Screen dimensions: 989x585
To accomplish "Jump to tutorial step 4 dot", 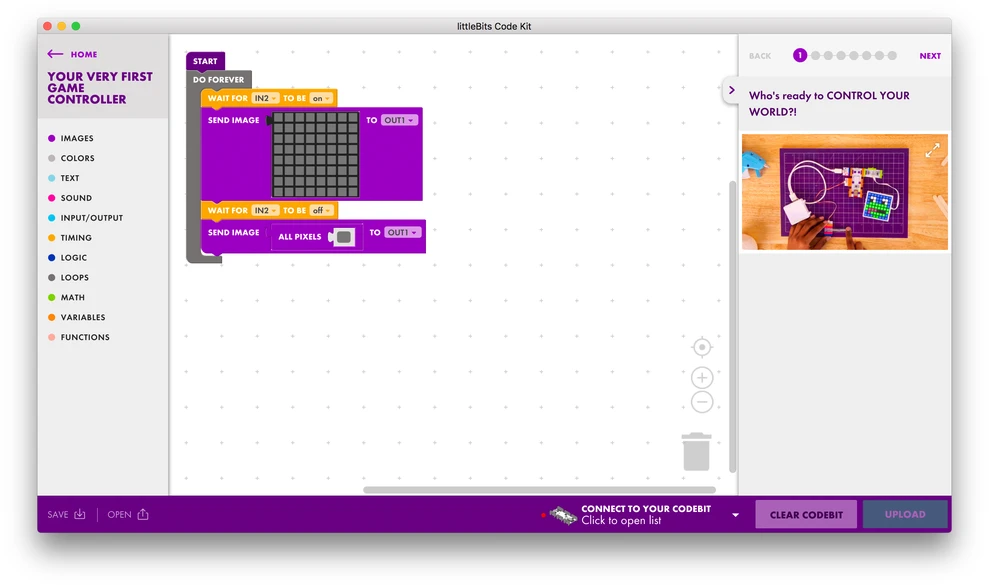I will 841,56.
